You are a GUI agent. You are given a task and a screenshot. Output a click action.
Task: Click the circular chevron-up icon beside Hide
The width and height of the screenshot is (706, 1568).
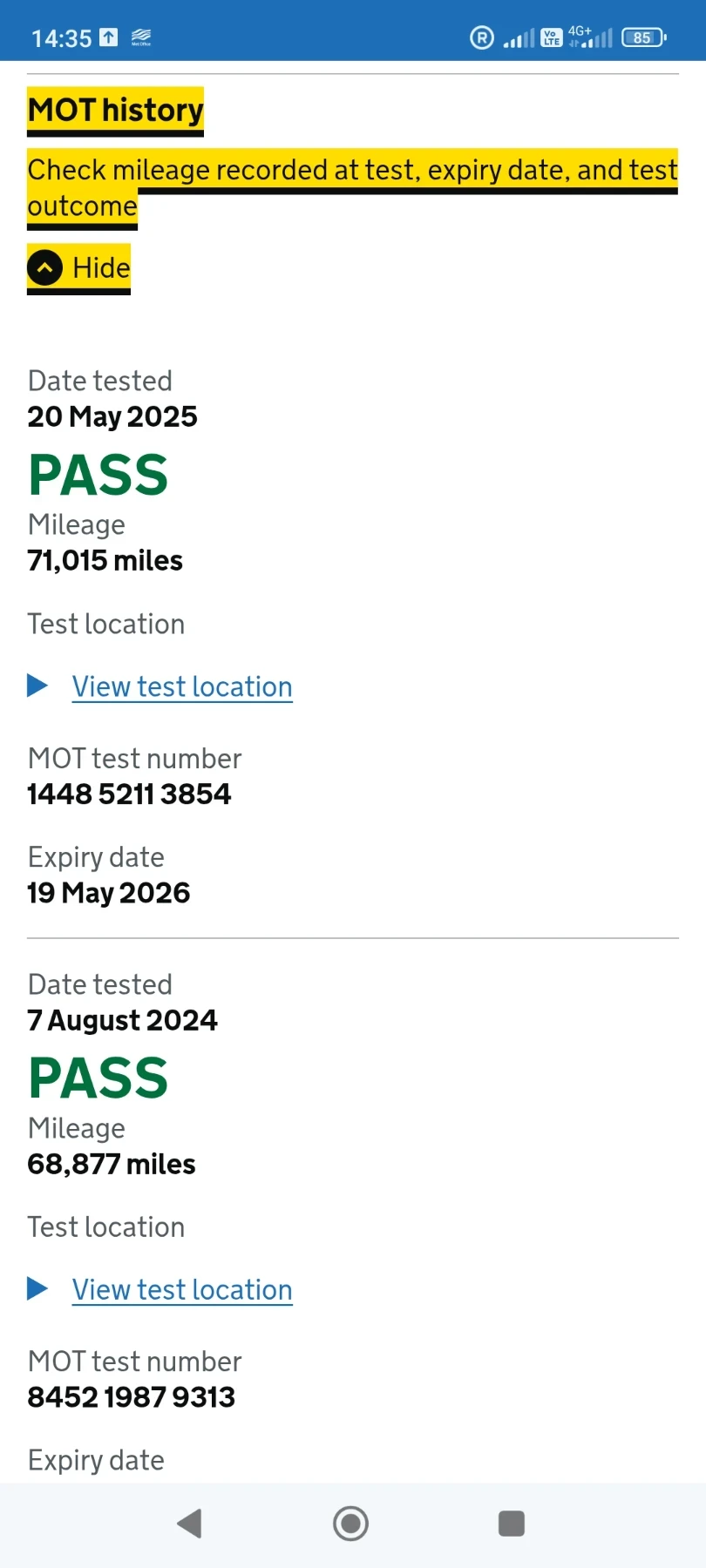tap(45, 267)
